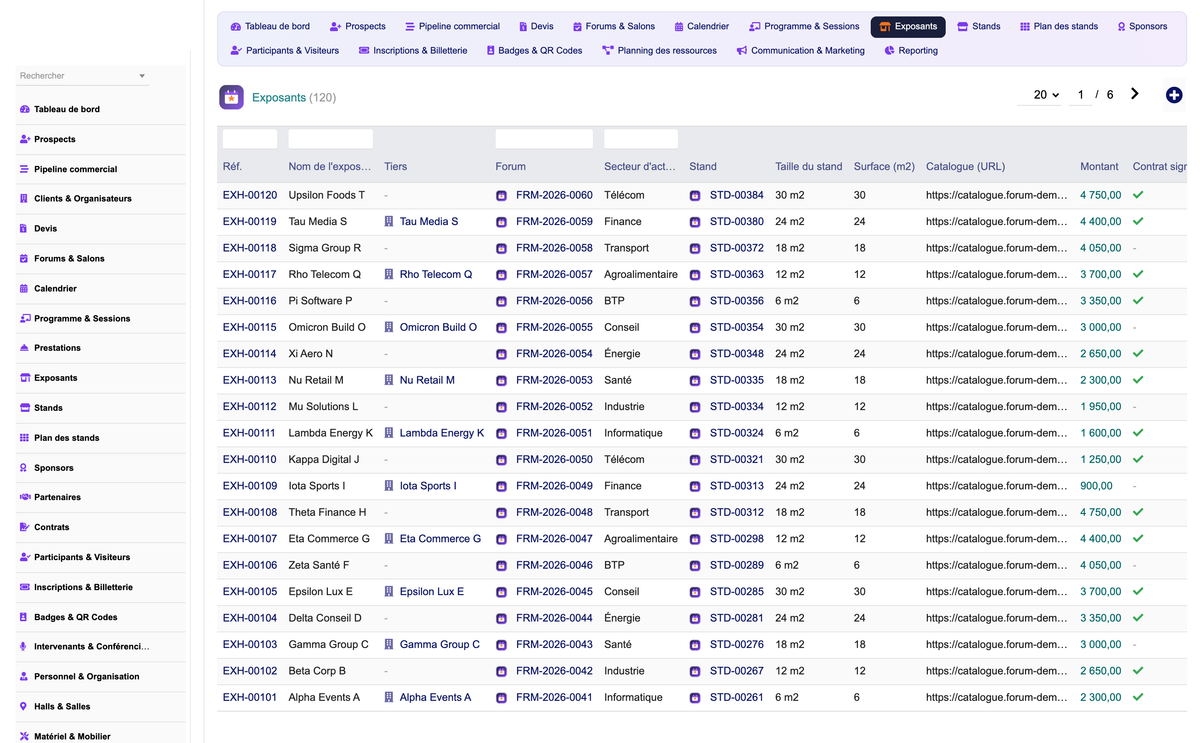Click the Prospects icon in the sidebar

click(x=24, y=139)
